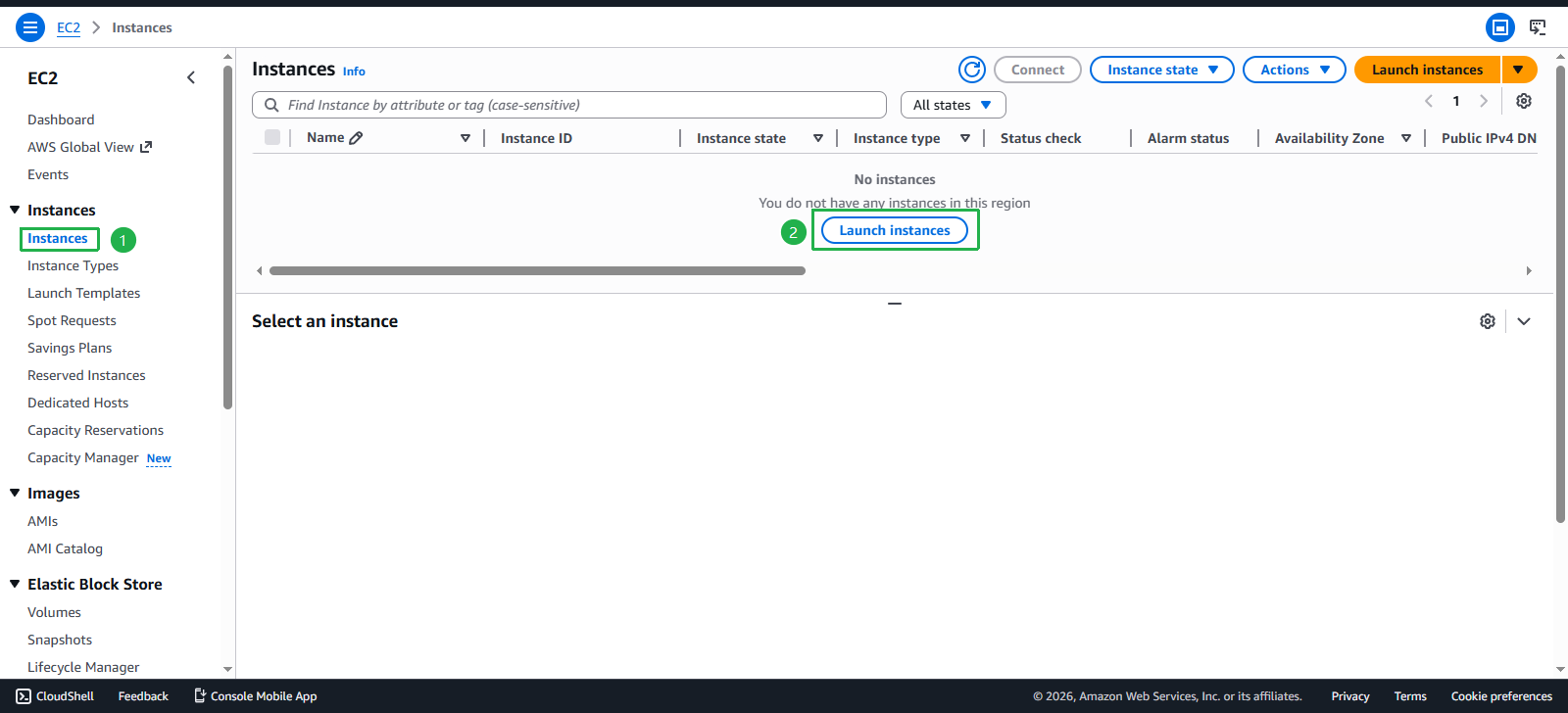
Task: Open the Feedback link in footer
Action: (x=143, y=696)
